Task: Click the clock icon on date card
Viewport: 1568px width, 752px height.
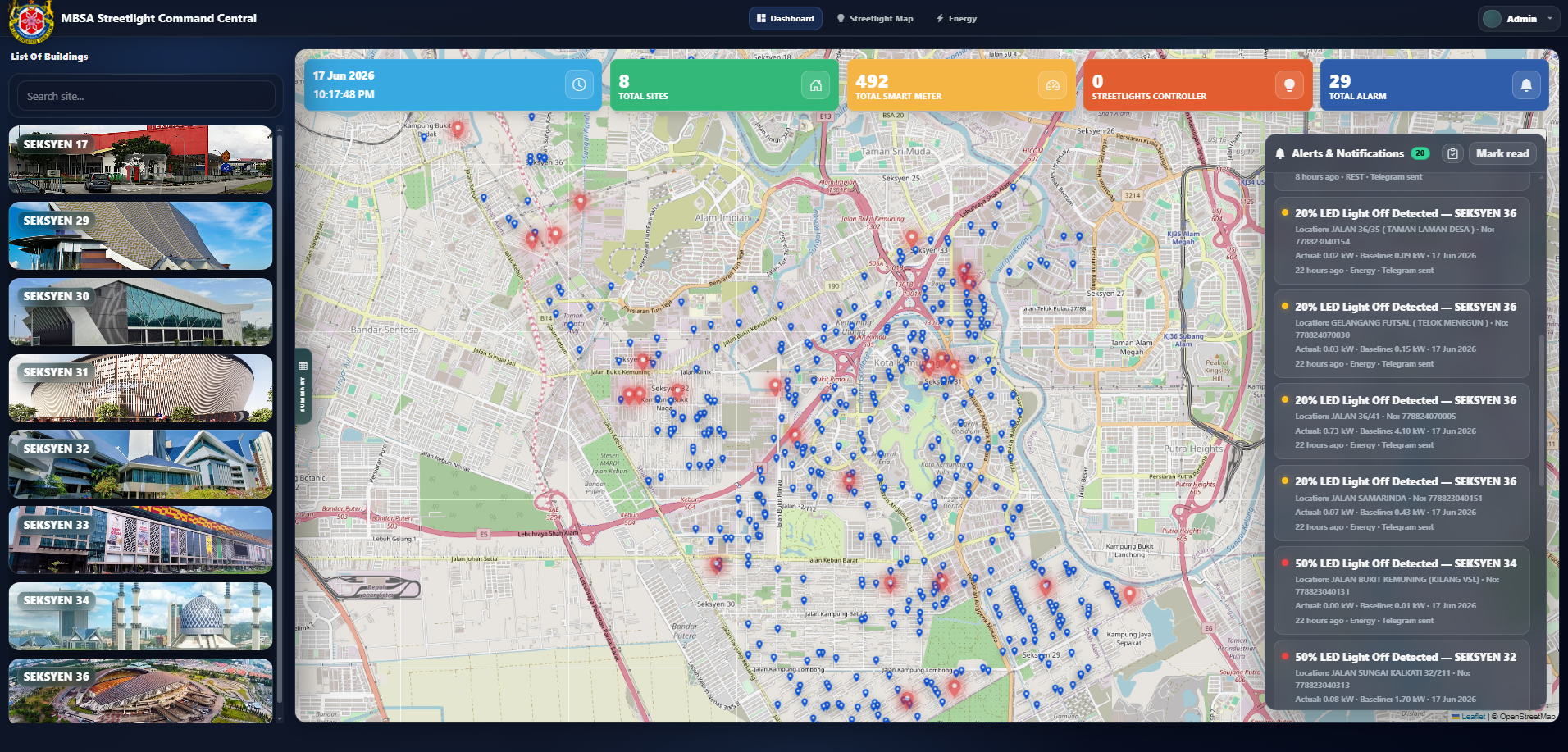Action: (x=579, y=84)
